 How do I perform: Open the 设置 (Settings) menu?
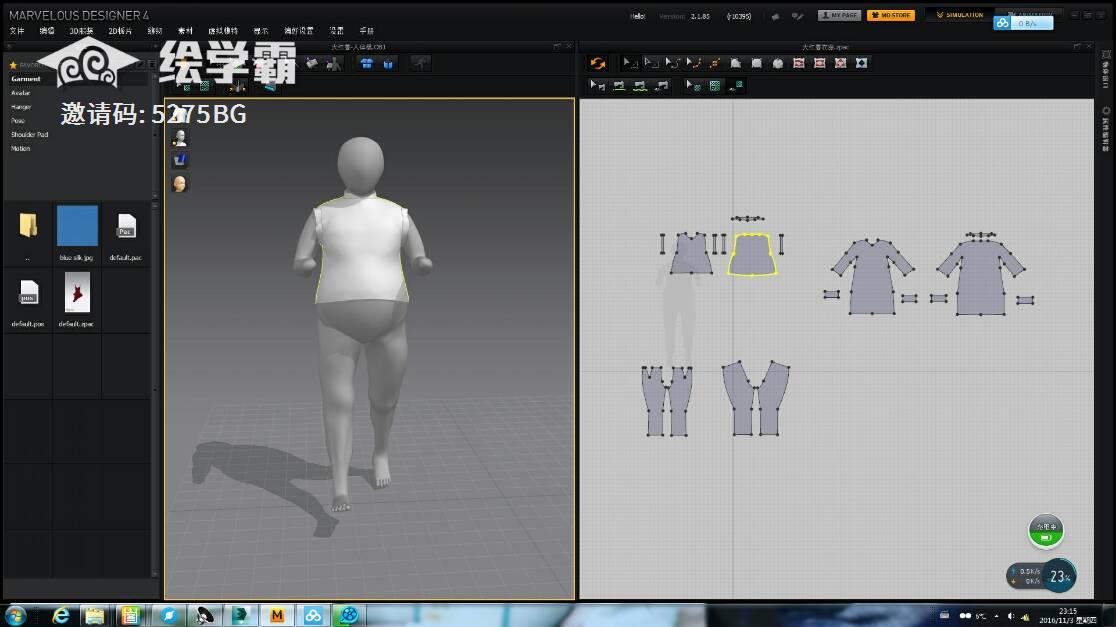337,31
